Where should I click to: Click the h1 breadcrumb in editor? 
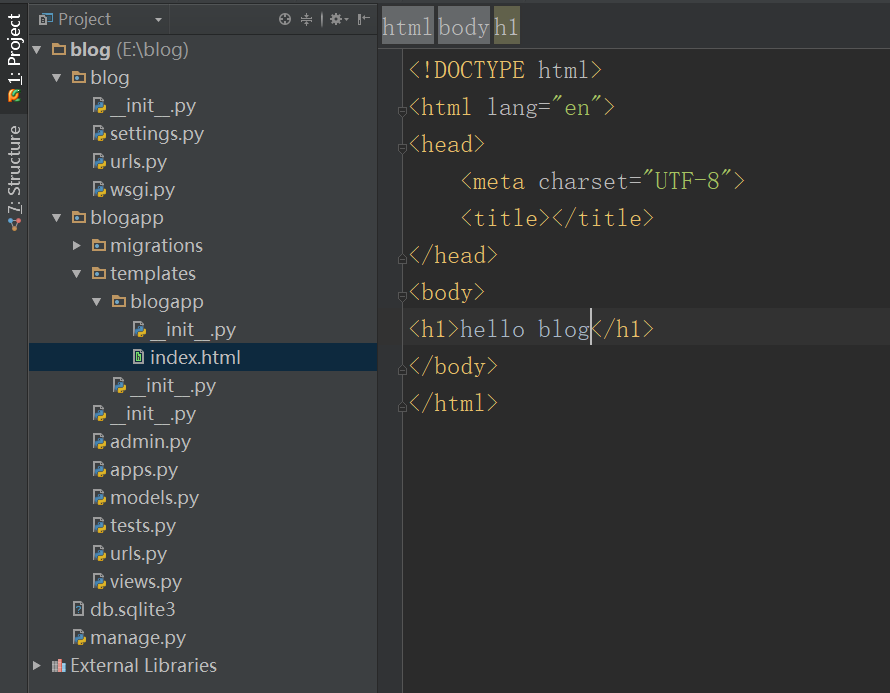tap(506, 26)
